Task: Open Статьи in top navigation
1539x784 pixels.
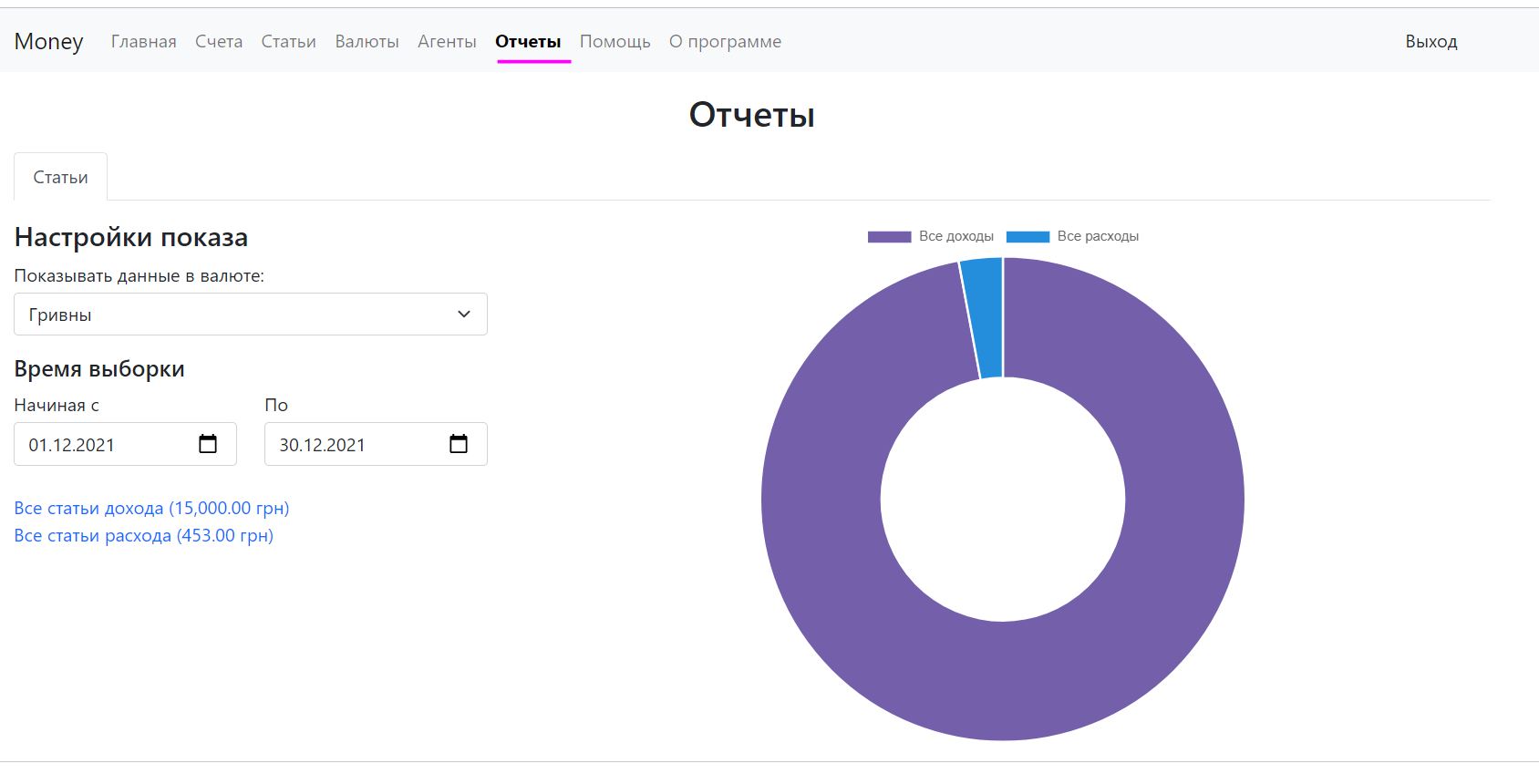Action: (x=288, y=42)
